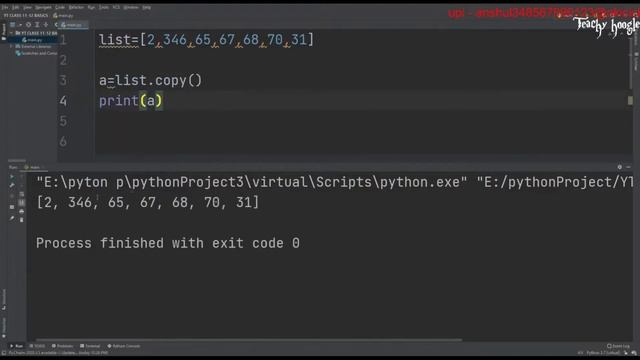
Task: Click the PyCharm update available status message
Action: (58, 353)
